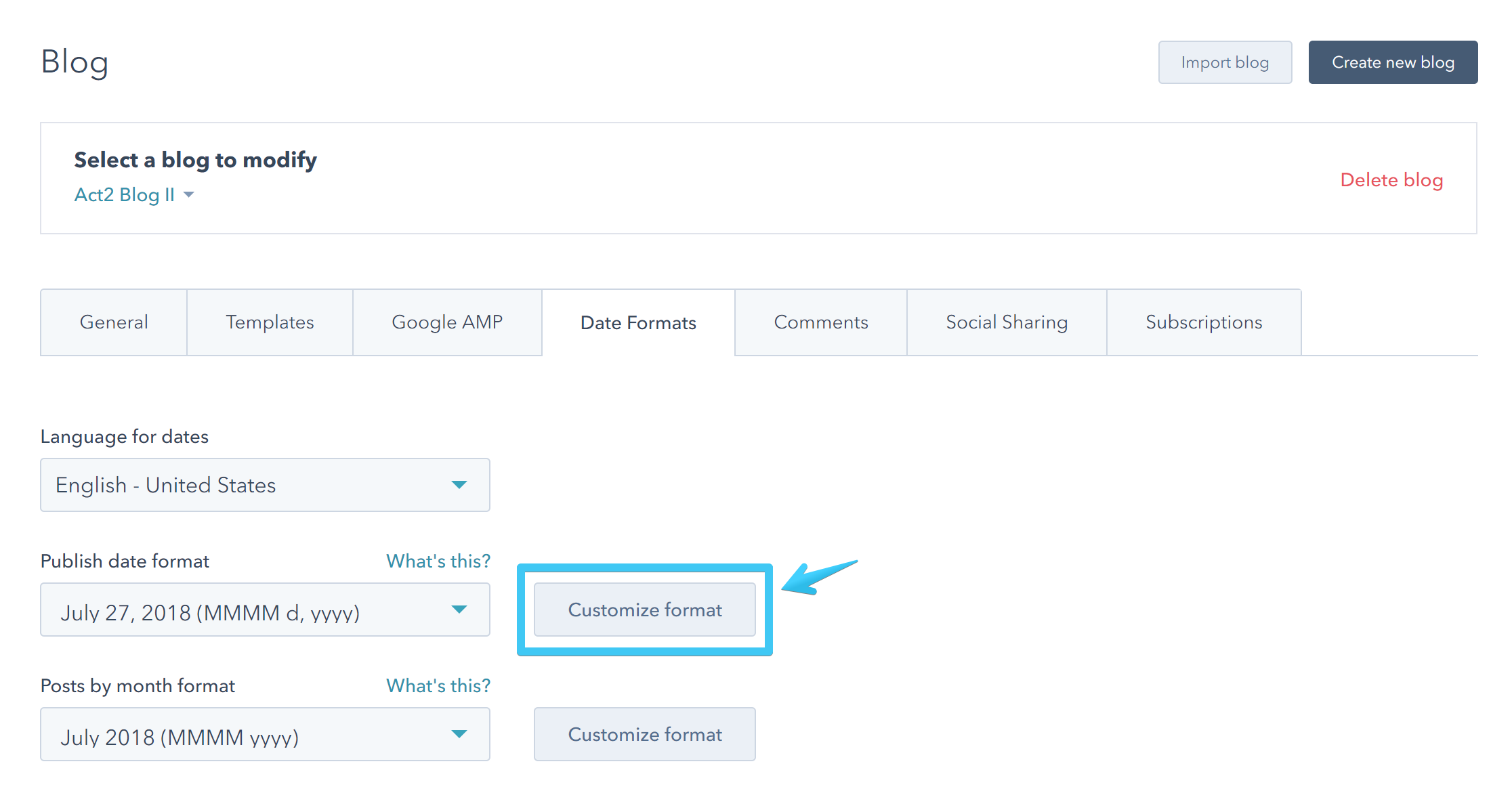Select the Date Formats tab

pos(637,322)
